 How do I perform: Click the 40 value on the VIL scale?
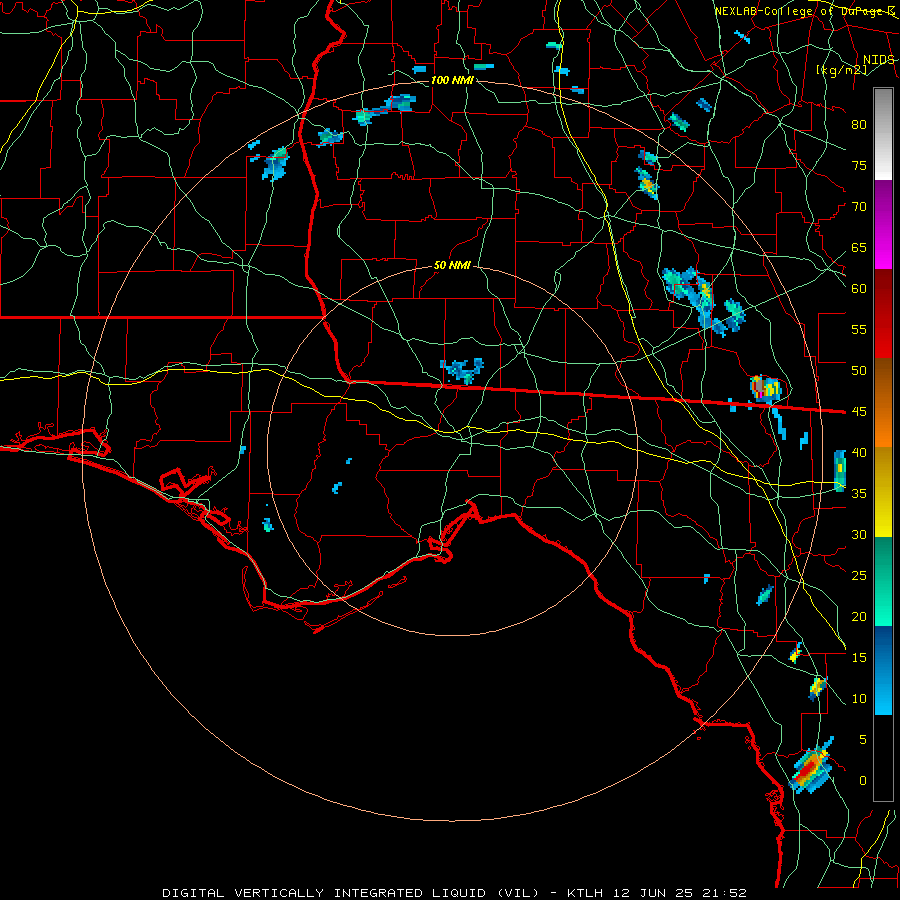(x=859, y=452)
